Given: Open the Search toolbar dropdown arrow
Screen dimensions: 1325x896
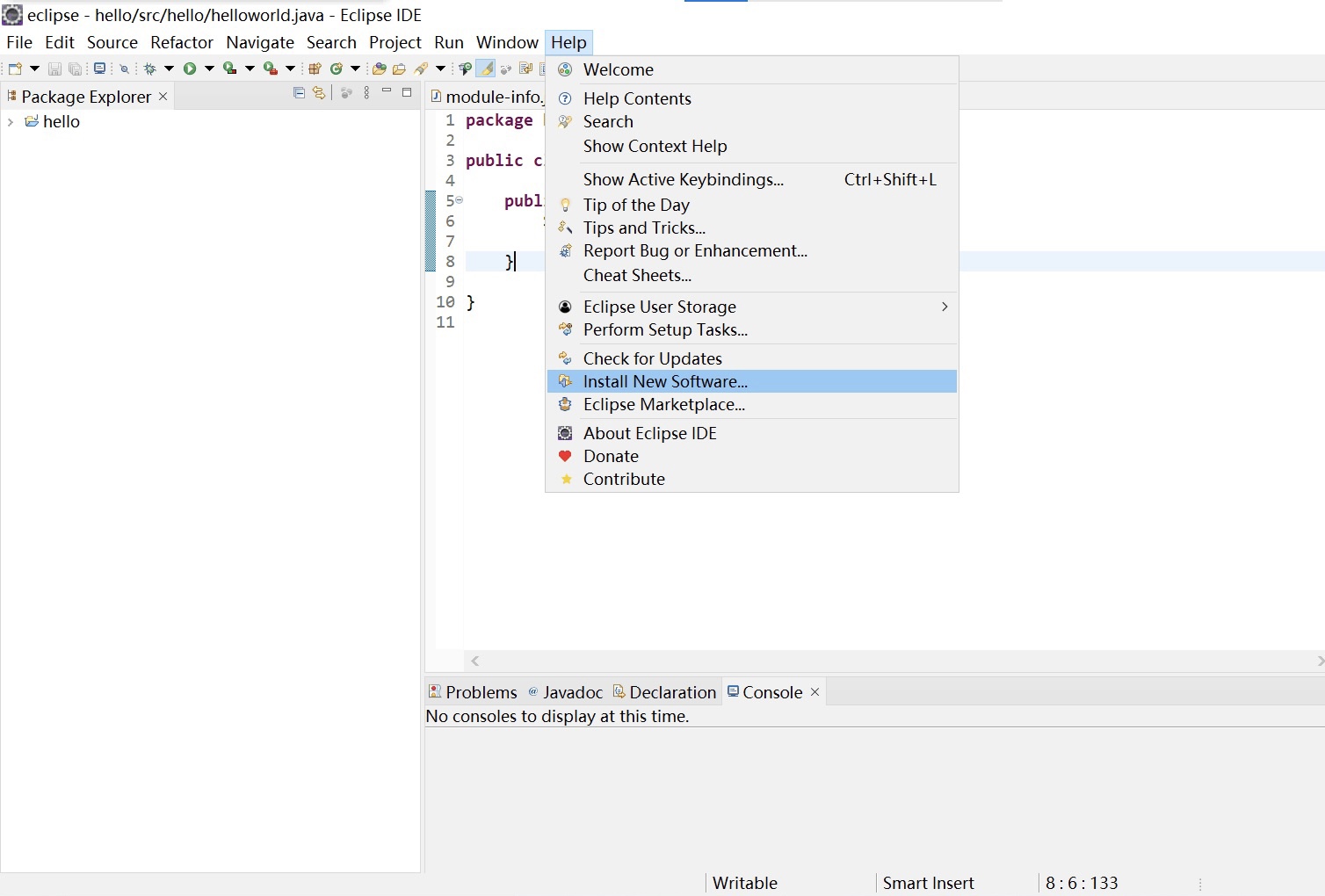Looking at the screenshot, I should point(440,69).
